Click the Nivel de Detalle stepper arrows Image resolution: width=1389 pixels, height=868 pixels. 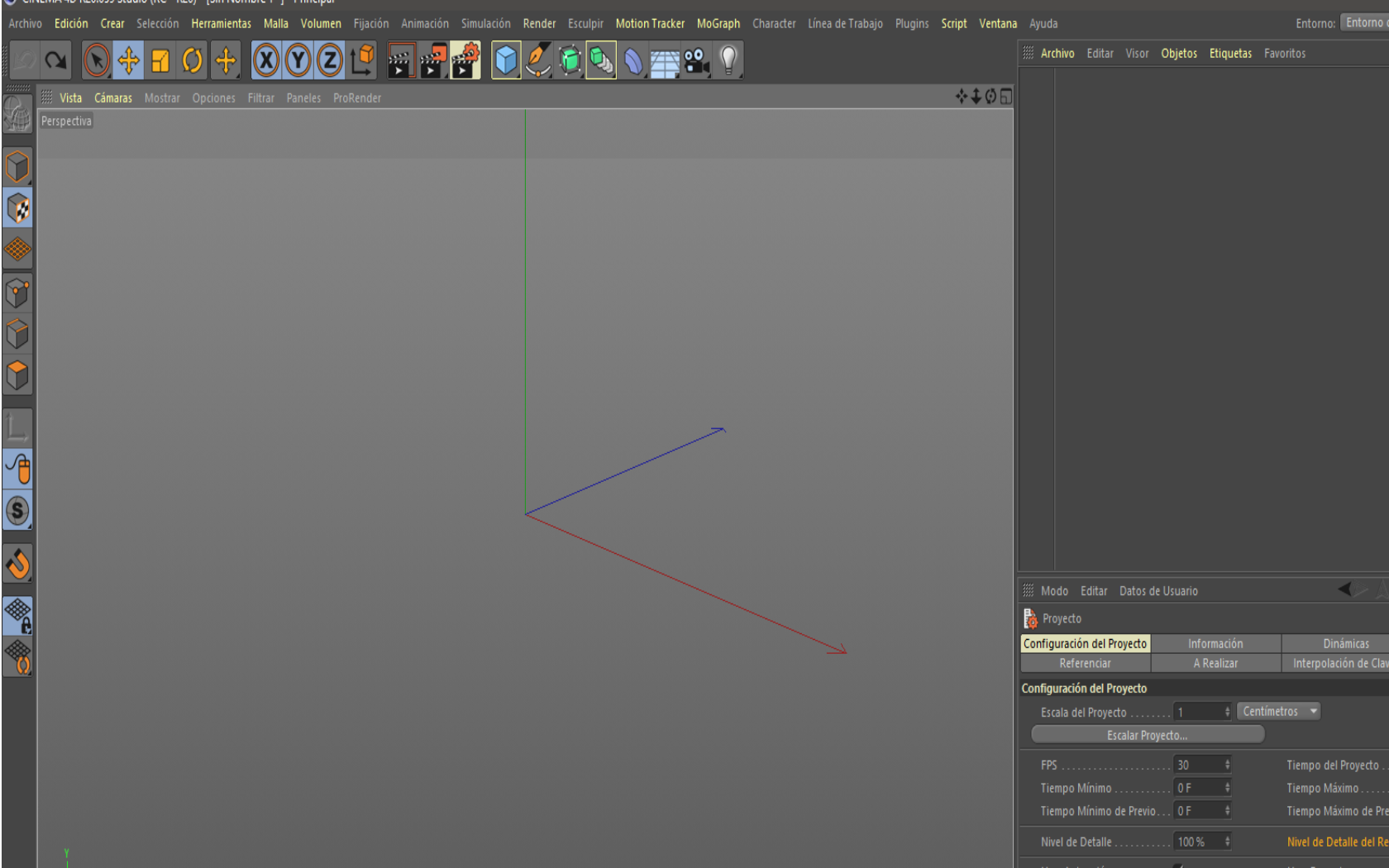[x=1227, y=842]
